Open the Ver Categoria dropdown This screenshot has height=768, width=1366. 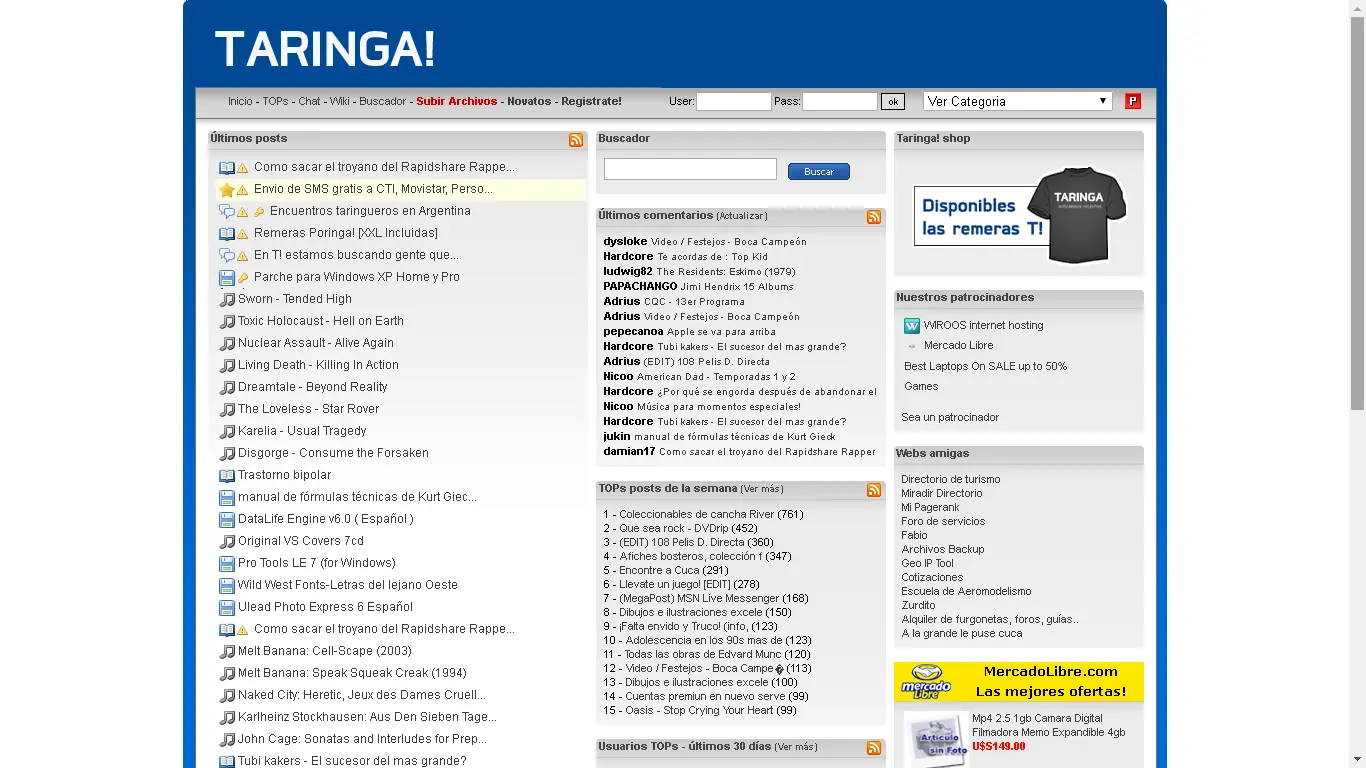click(1018, 101)
